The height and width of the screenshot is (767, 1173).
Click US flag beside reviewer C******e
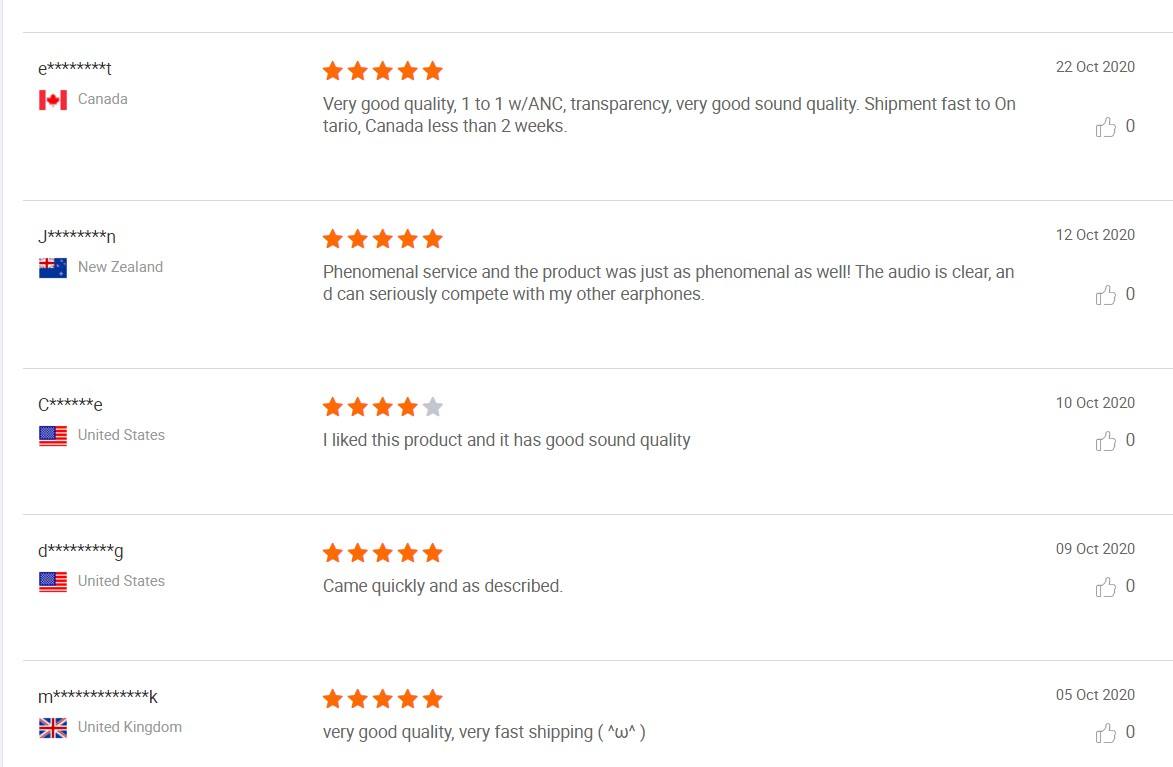coord(53,436)
